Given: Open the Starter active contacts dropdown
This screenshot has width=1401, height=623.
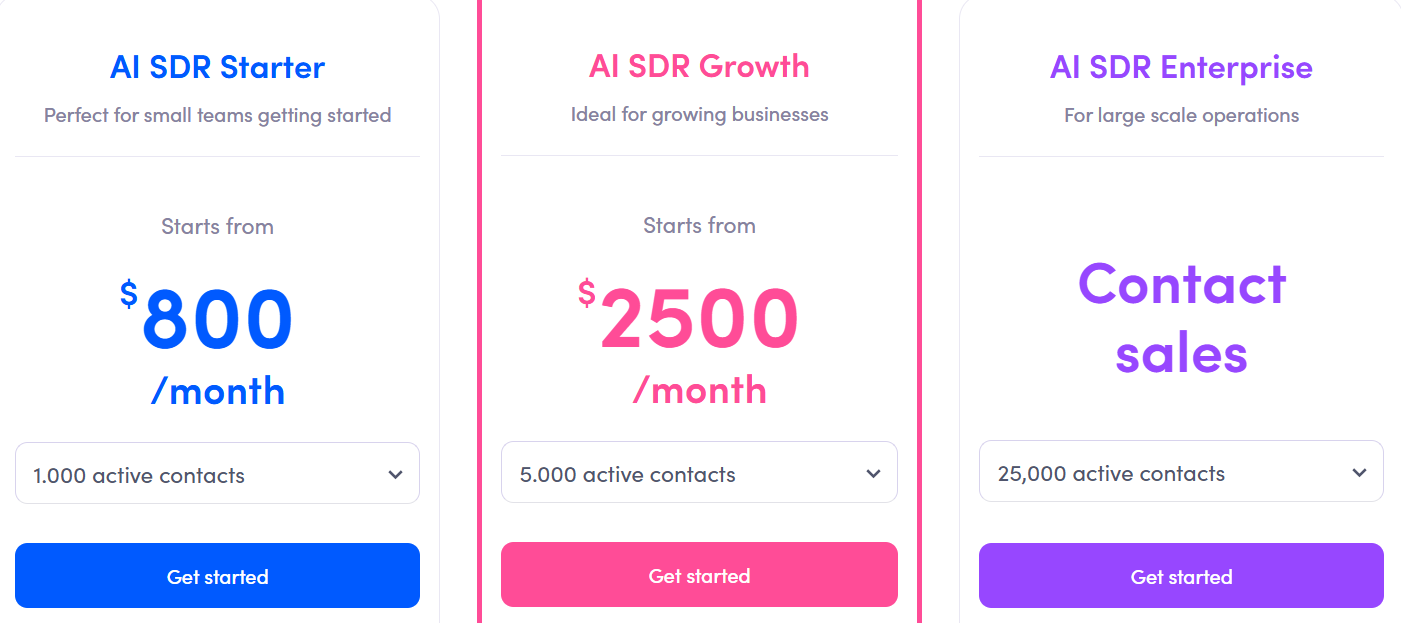Looking at the screenshot, I should click(217, 472).
